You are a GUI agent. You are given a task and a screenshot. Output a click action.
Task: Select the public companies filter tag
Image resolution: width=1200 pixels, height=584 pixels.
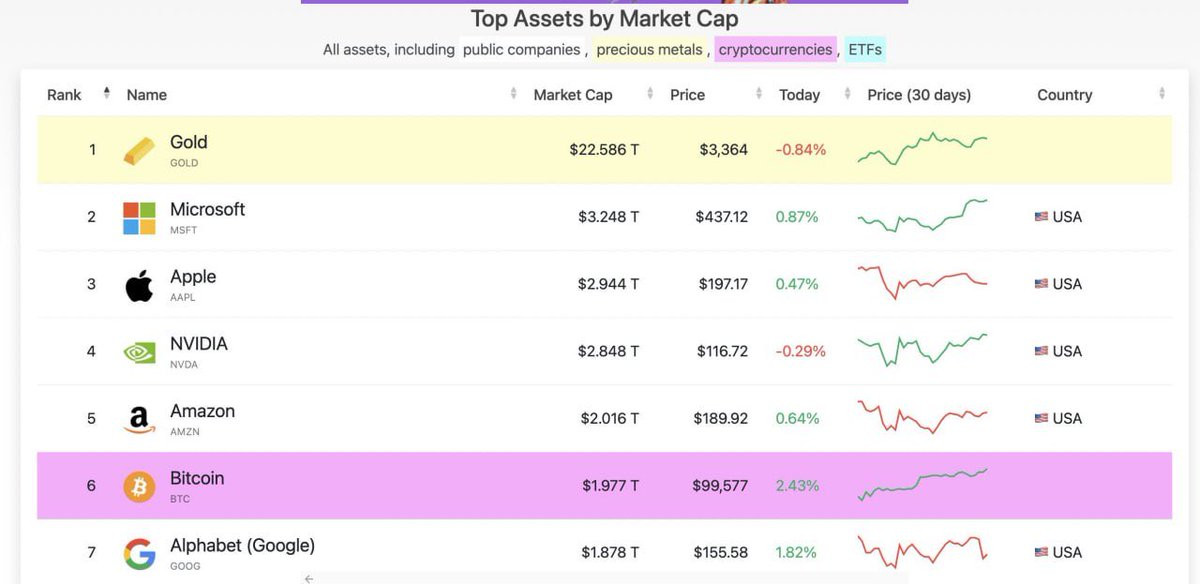tap(521, 49)
